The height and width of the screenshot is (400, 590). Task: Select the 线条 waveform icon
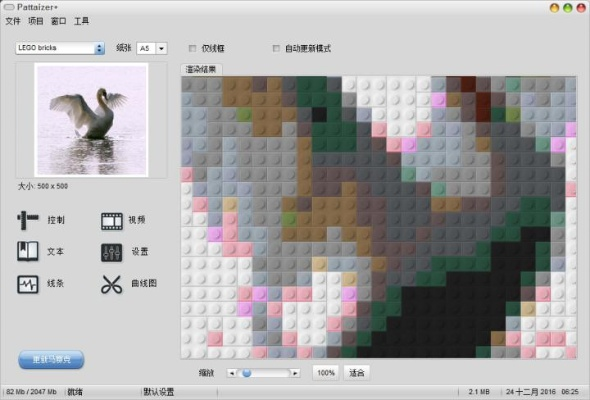pyautogui.click(x=27, y=284)
